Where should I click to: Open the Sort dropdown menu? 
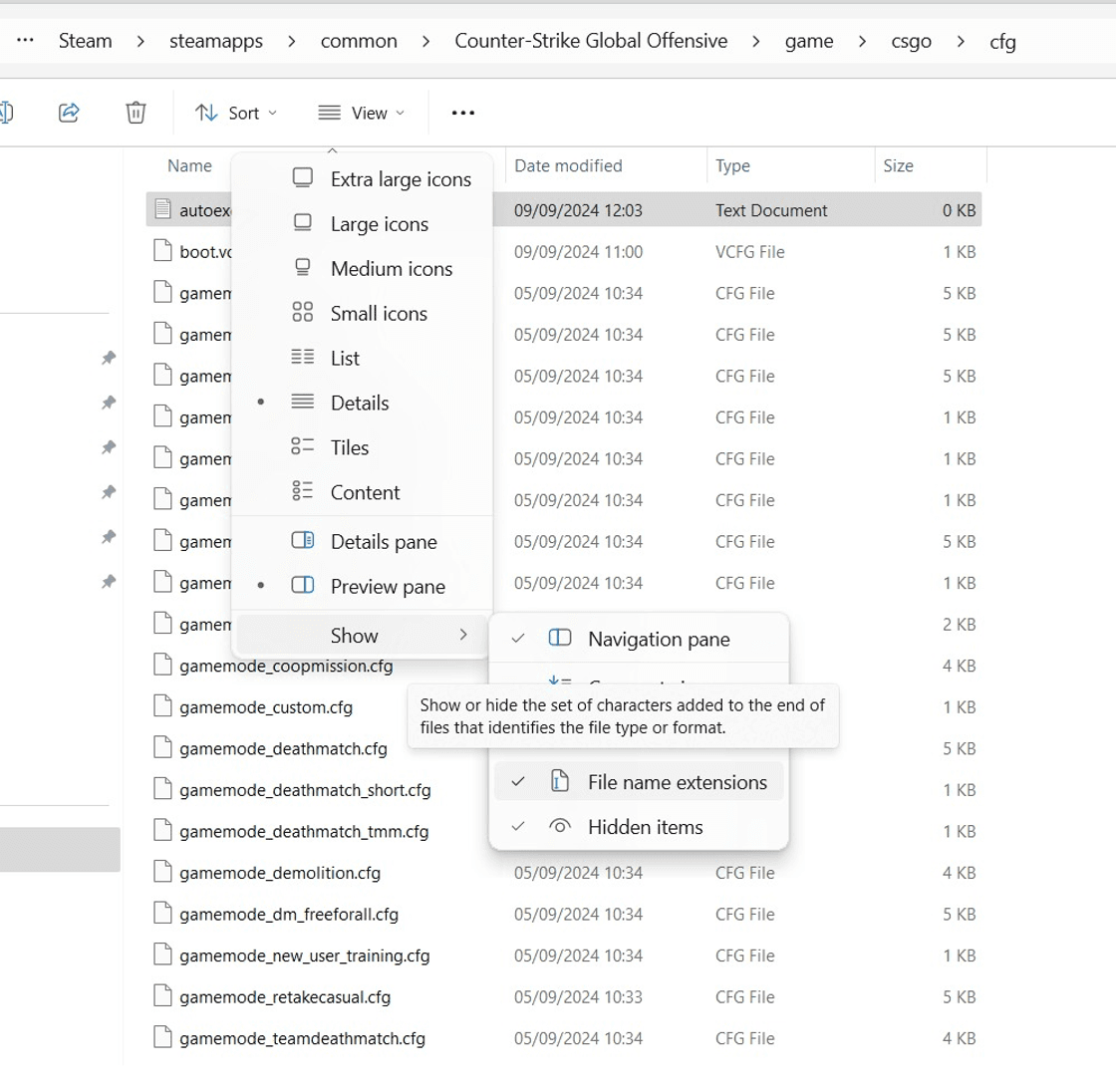(236, 113)
